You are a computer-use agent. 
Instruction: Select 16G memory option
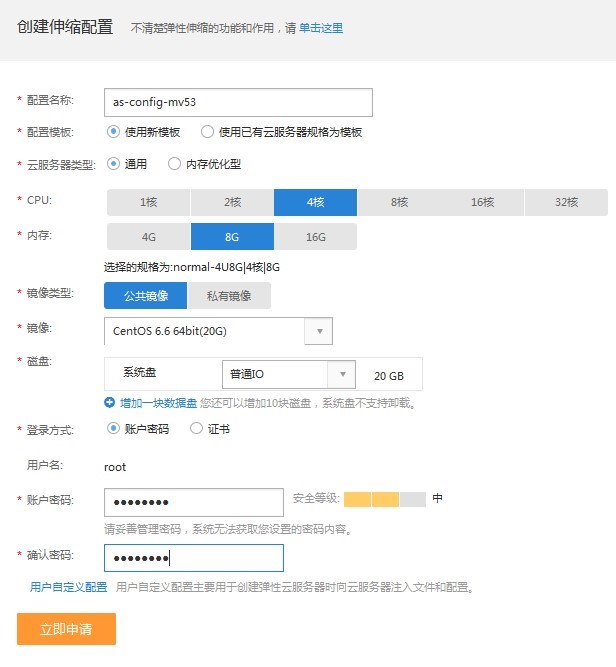pos(316,237)
